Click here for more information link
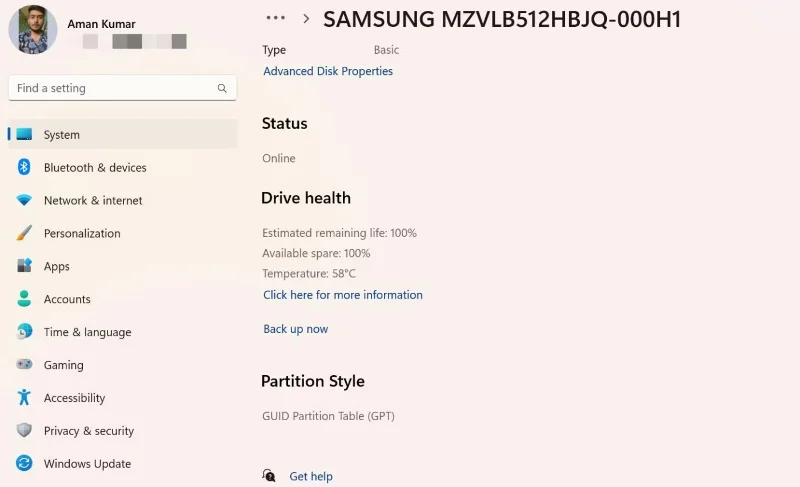The height and width of the screenshot is (487, 800). 343,295
